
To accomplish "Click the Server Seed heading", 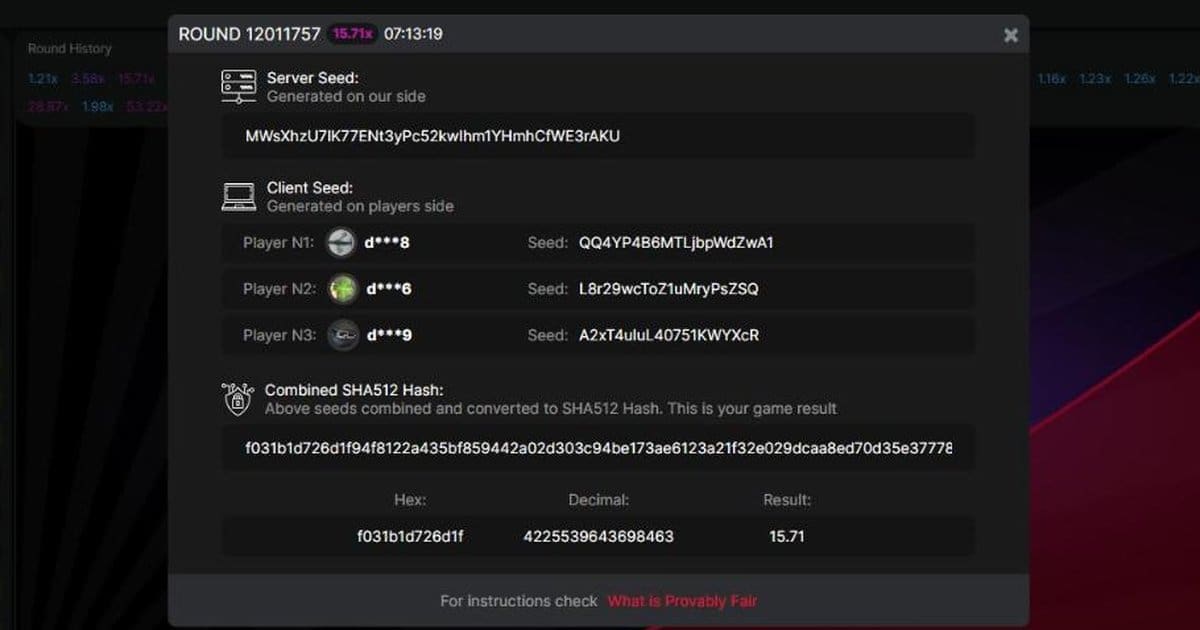I will click(x=313, y=78).
